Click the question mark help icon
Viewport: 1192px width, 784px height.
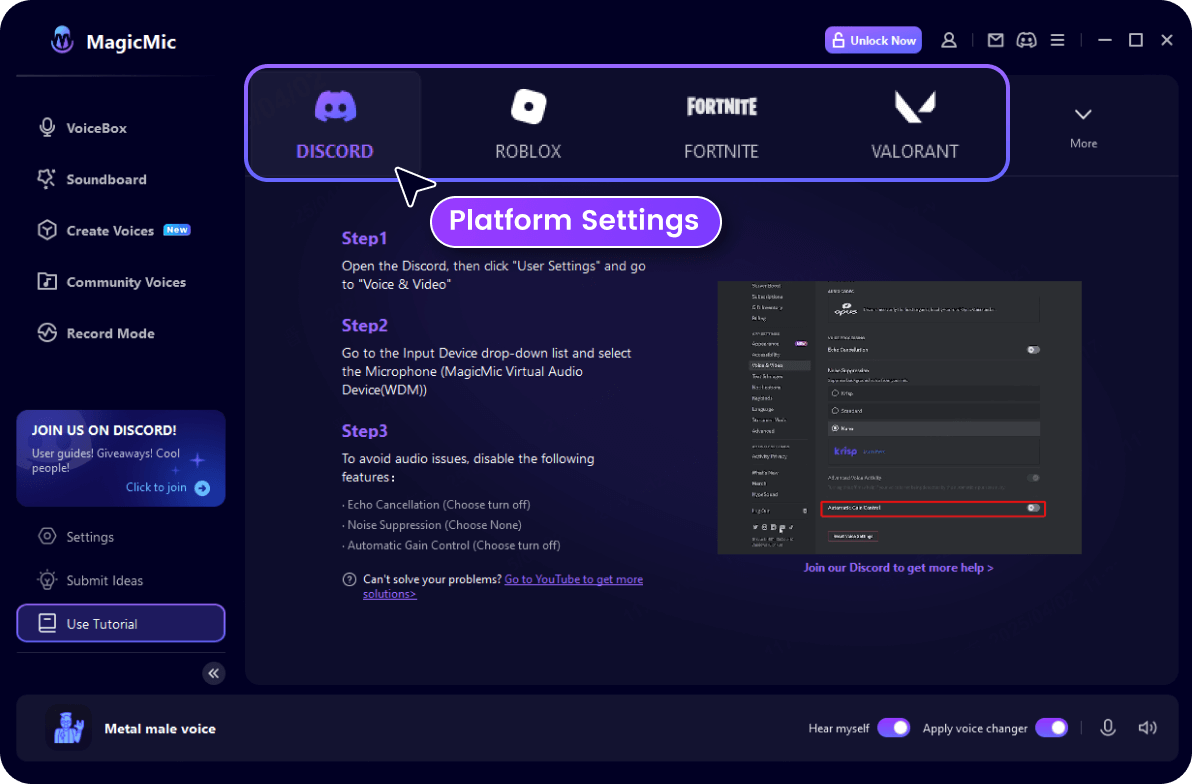click(x=349, y=579)
